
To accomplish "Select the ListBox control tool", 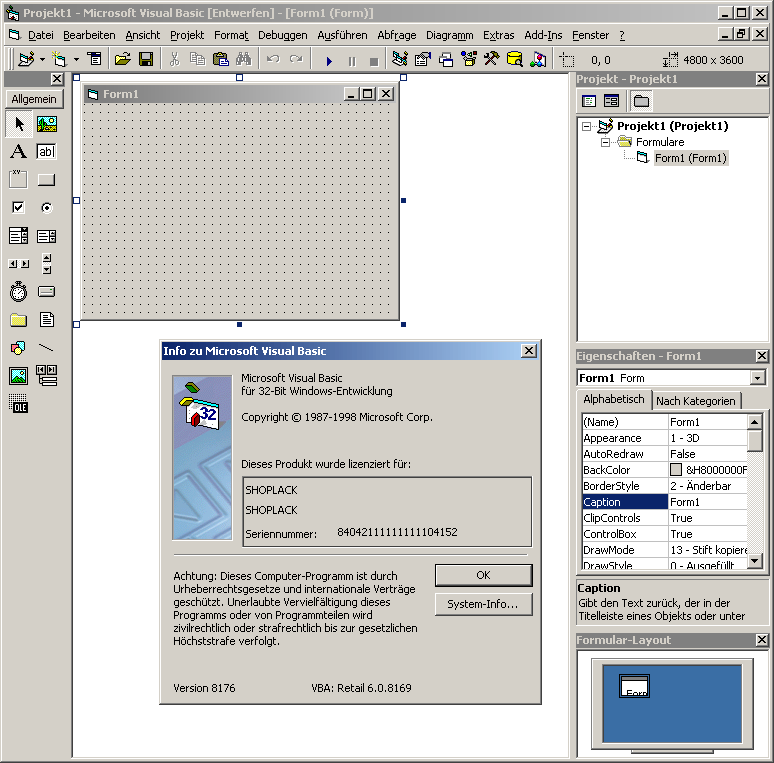I will (46, 235).
